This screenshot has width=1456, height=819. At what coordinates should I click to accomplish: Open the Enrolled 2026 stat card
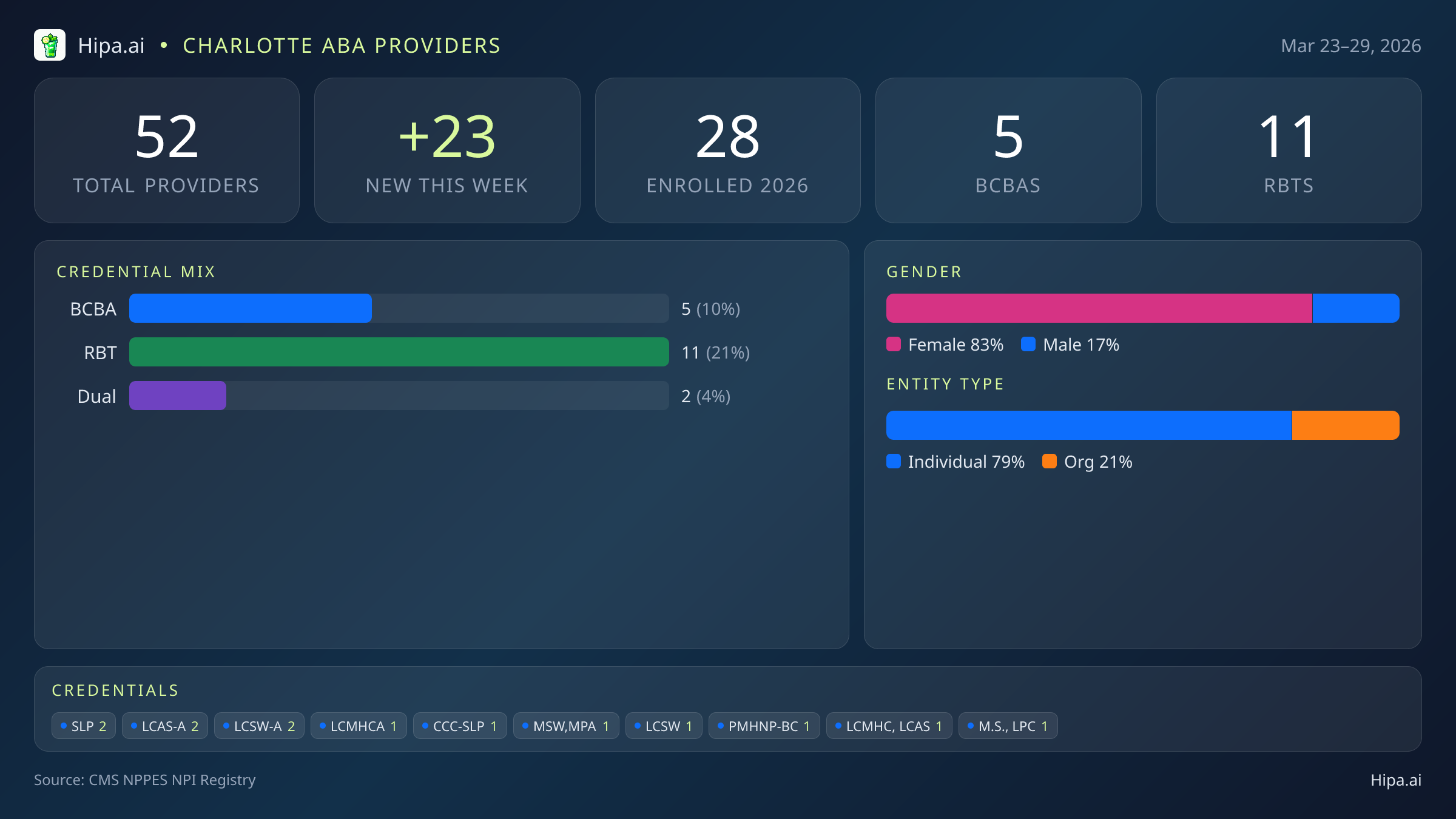coord(728,150)
